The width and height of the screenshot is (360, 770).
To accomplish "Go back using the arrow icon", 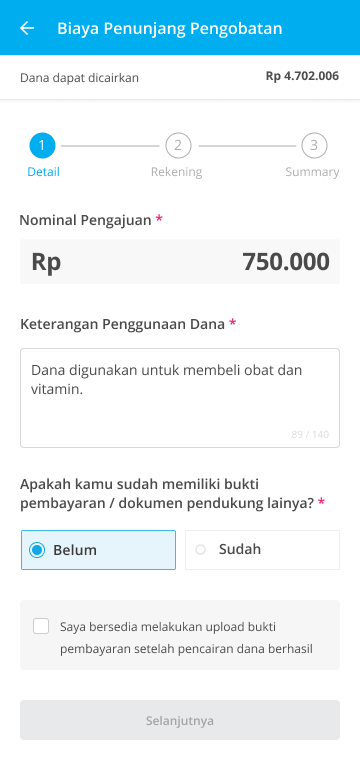I will click(27, 28).
